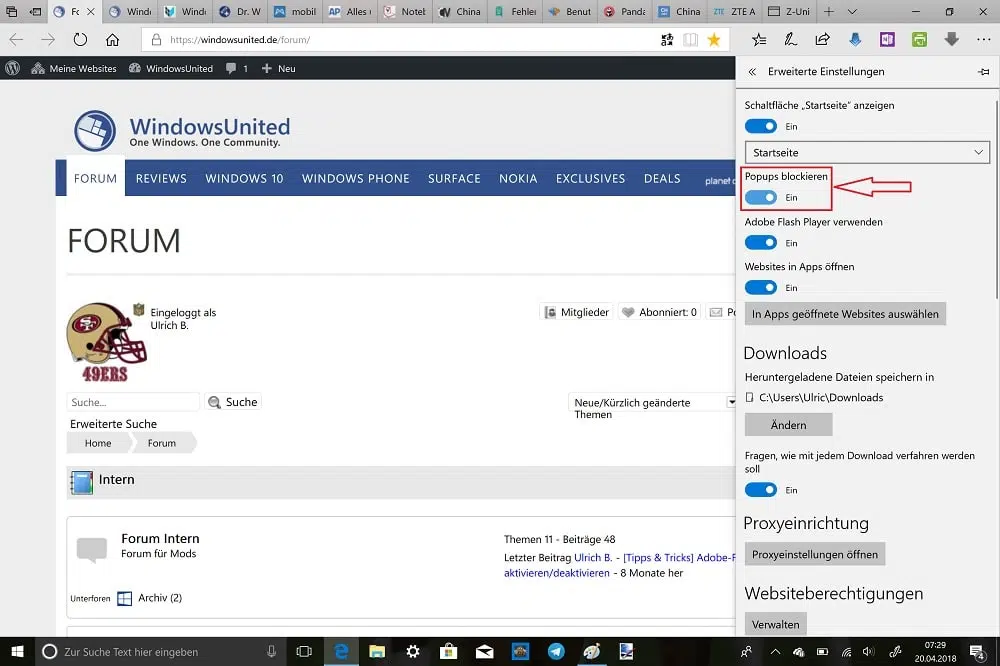1000x666 pixels.
Task: Open the WINDOWS 10 navigation item
Action: click(x=244, y=179)
